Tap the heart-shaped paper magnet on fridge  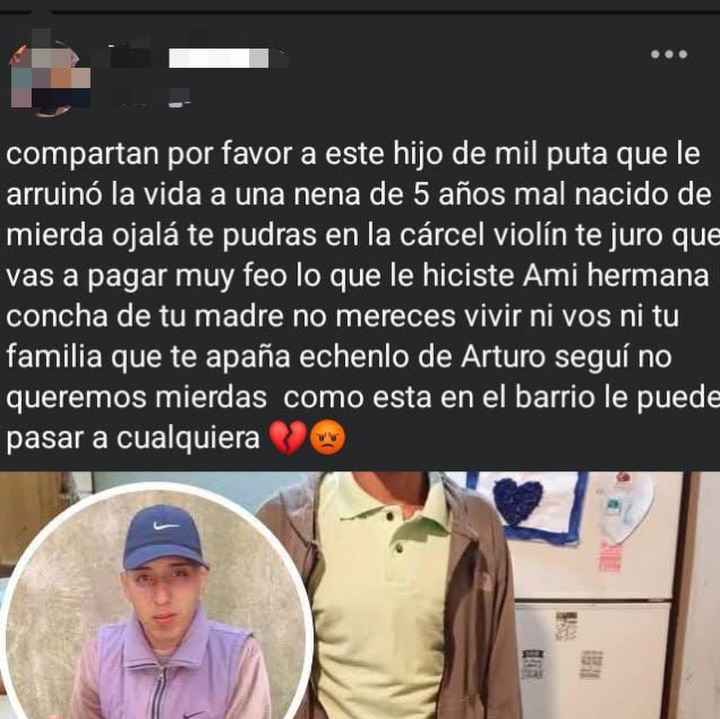pyautogui.click(x=625, y=506)
